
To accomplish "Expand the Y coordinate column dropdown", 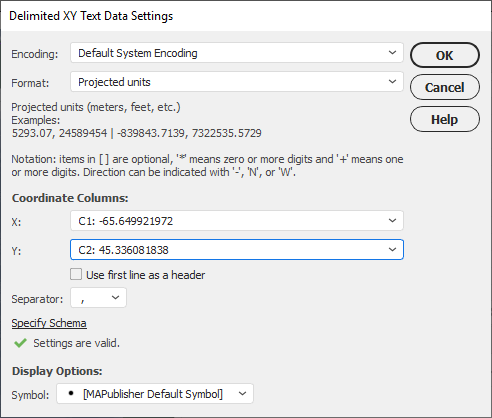I will pyautogui.click(x=237, y=250).
